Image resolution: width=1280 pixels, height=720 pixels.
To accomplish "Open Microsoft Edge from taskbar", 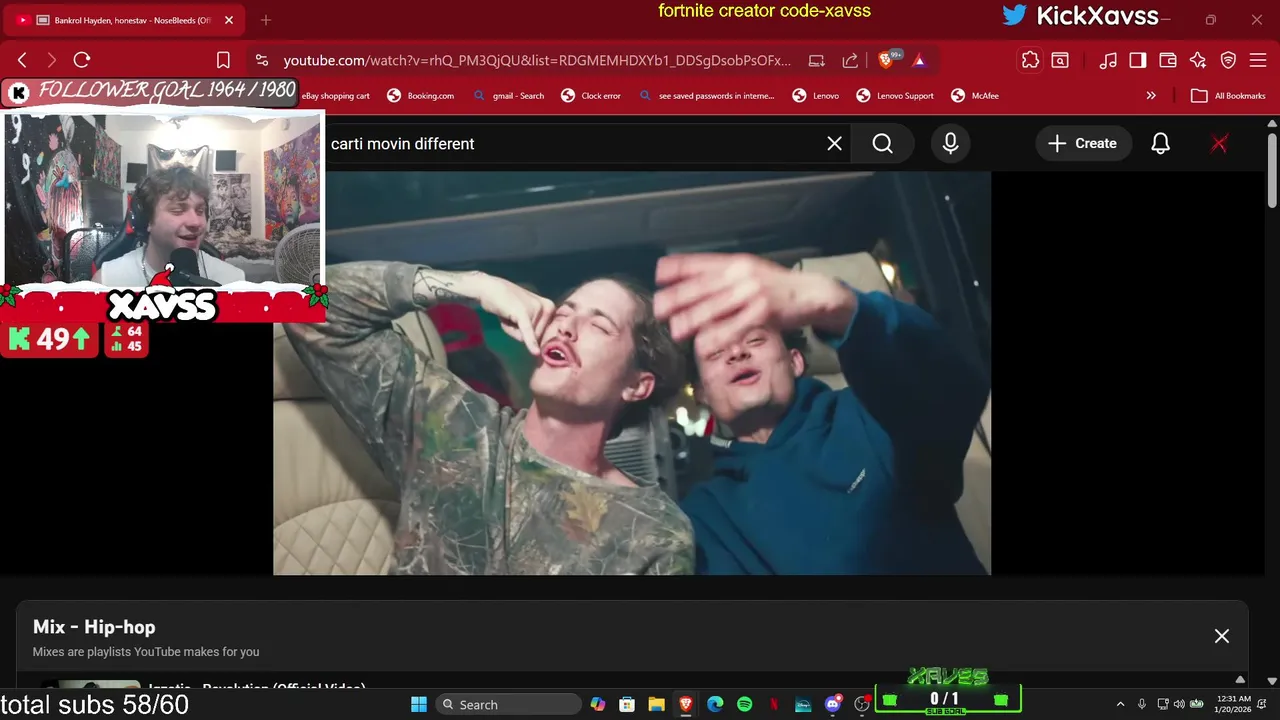I will (715, 704).
